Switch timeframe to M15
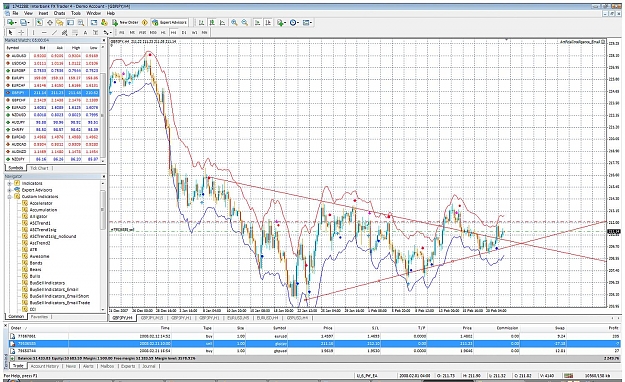 [x=142, y=33]
